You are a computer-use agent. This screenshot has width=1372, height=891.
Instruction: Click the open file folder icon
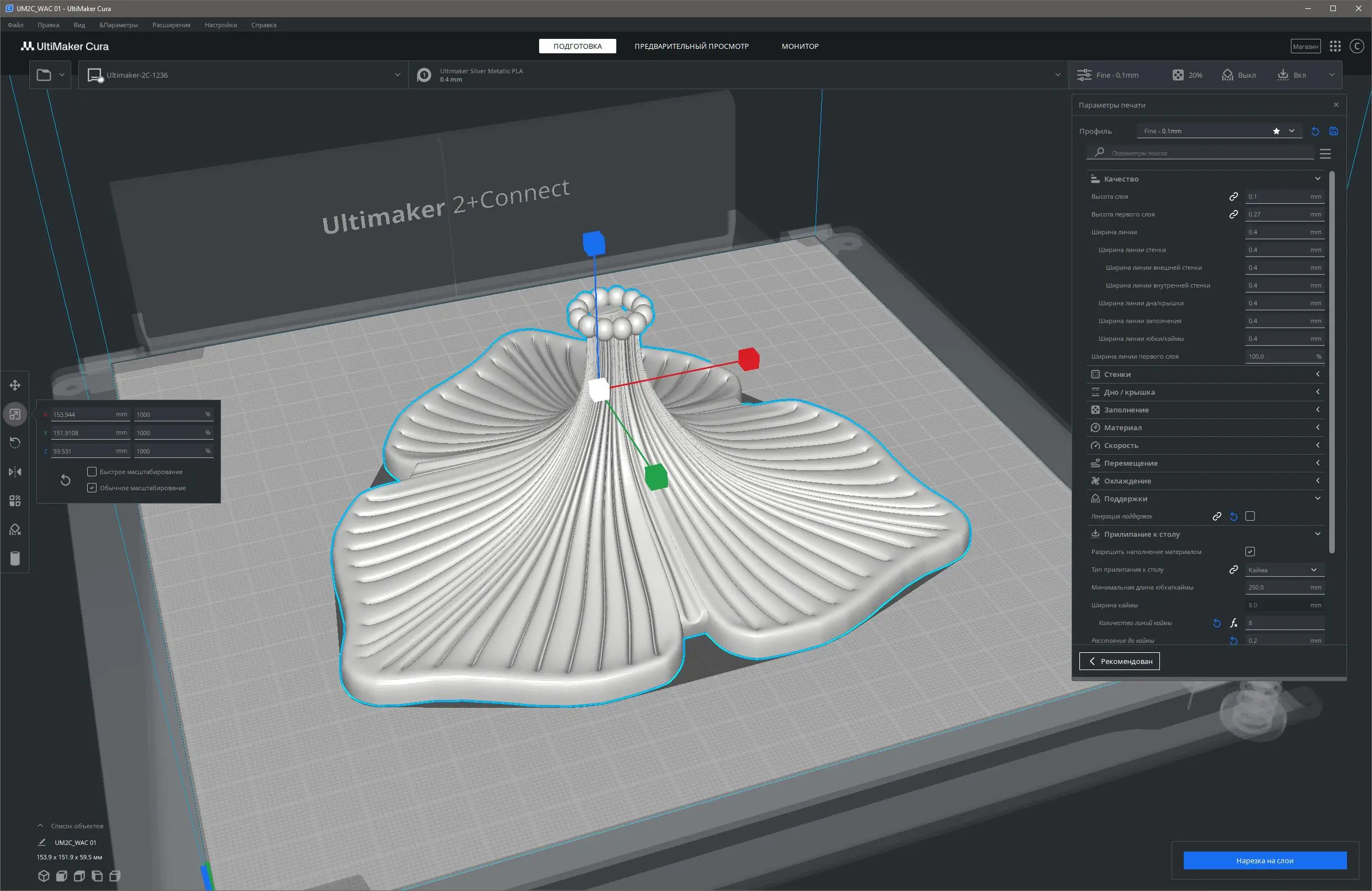click(44, 75)
